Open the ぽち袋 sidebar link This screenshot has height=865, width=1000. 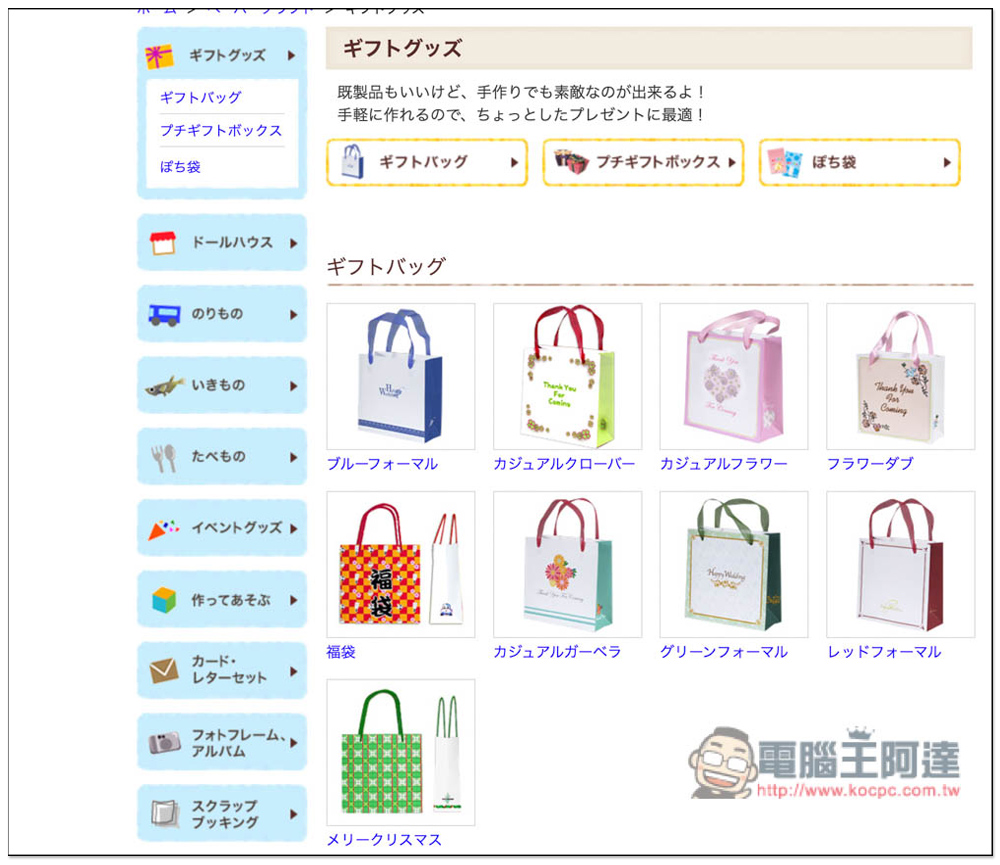(x=180, y=167)
